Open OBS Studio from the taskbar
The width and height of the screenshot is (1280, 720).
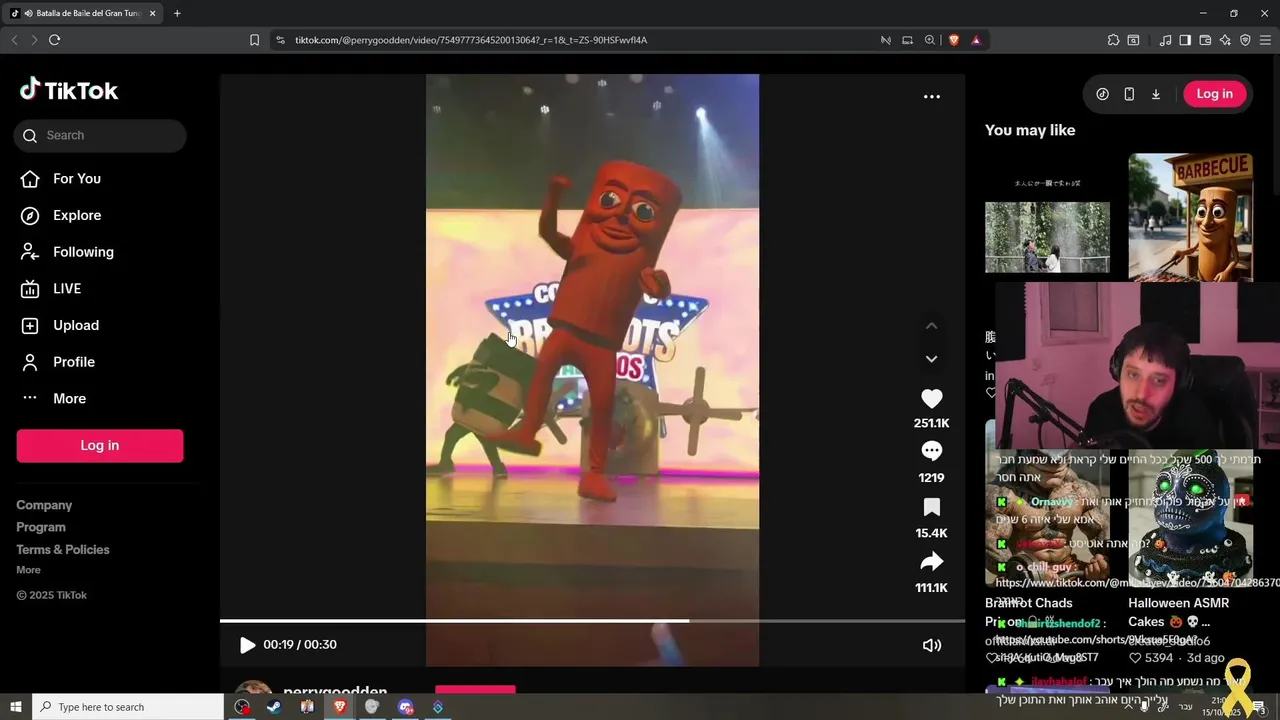point(242,707)
